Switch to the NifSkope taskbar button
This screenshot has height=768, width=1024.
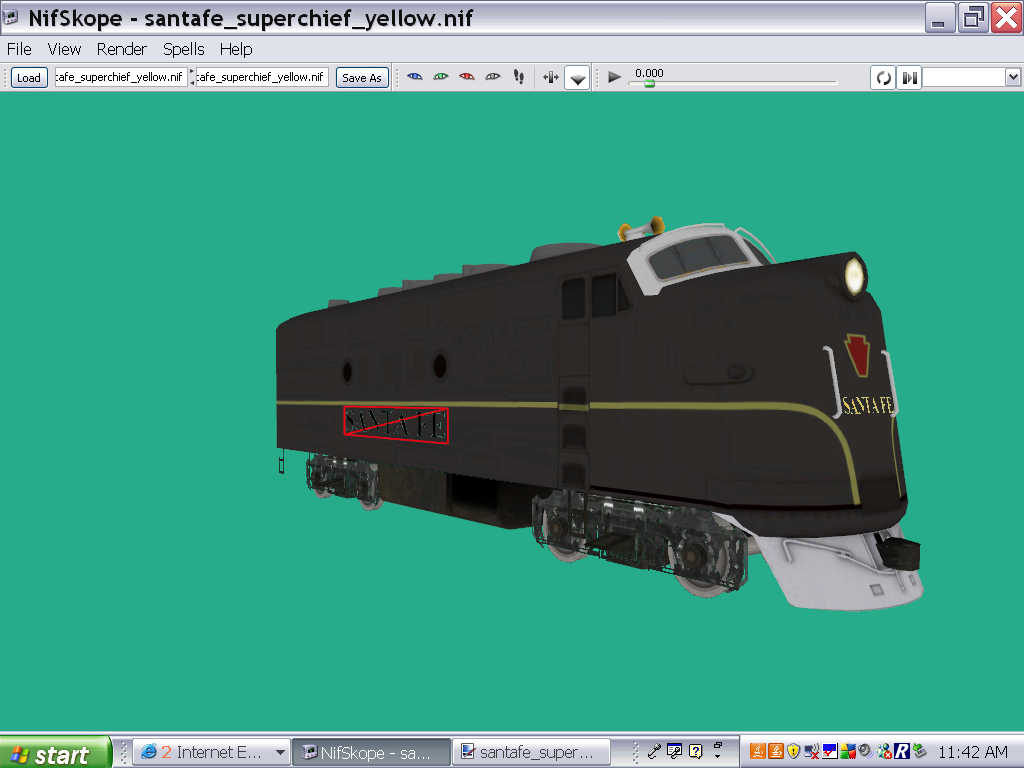(x=372, y=752)
